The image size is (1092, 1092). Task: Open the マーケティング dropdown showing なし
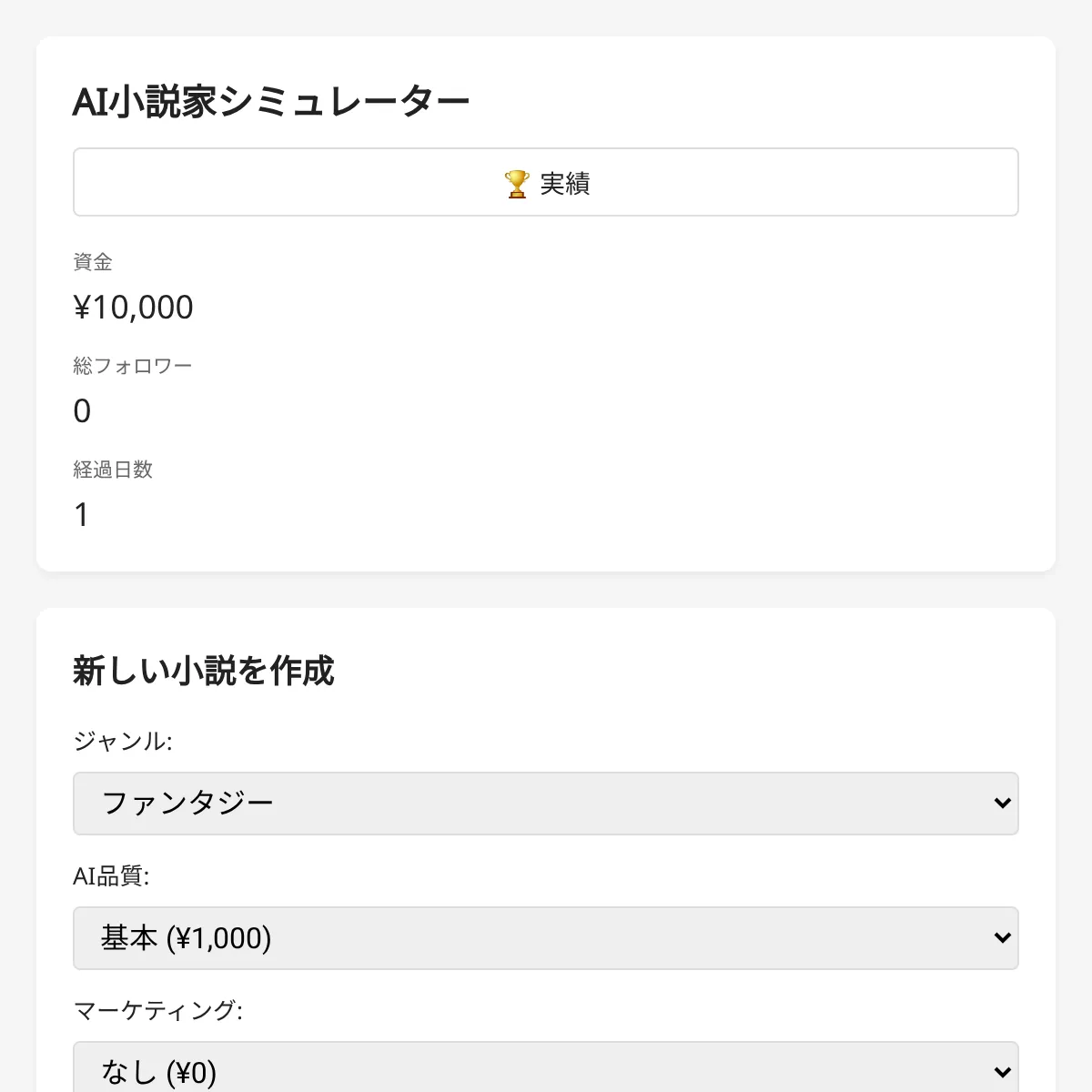tap(544, 1071)
